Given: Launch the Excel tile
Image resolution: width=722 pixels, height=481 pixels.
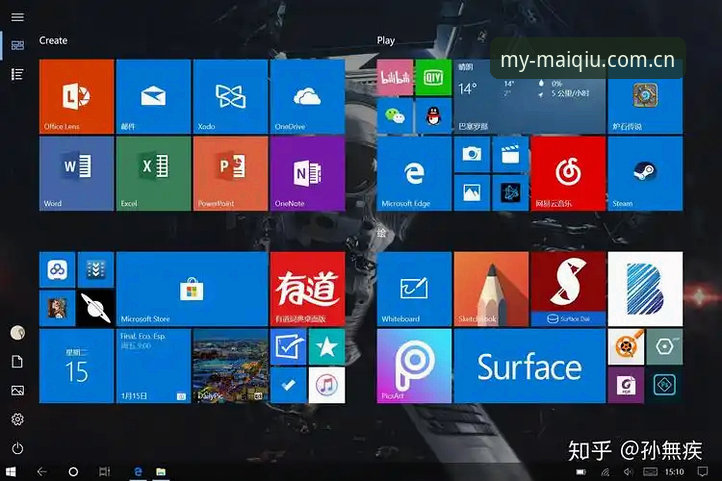Looking at the screenshot, I should (x=153, y=174).
